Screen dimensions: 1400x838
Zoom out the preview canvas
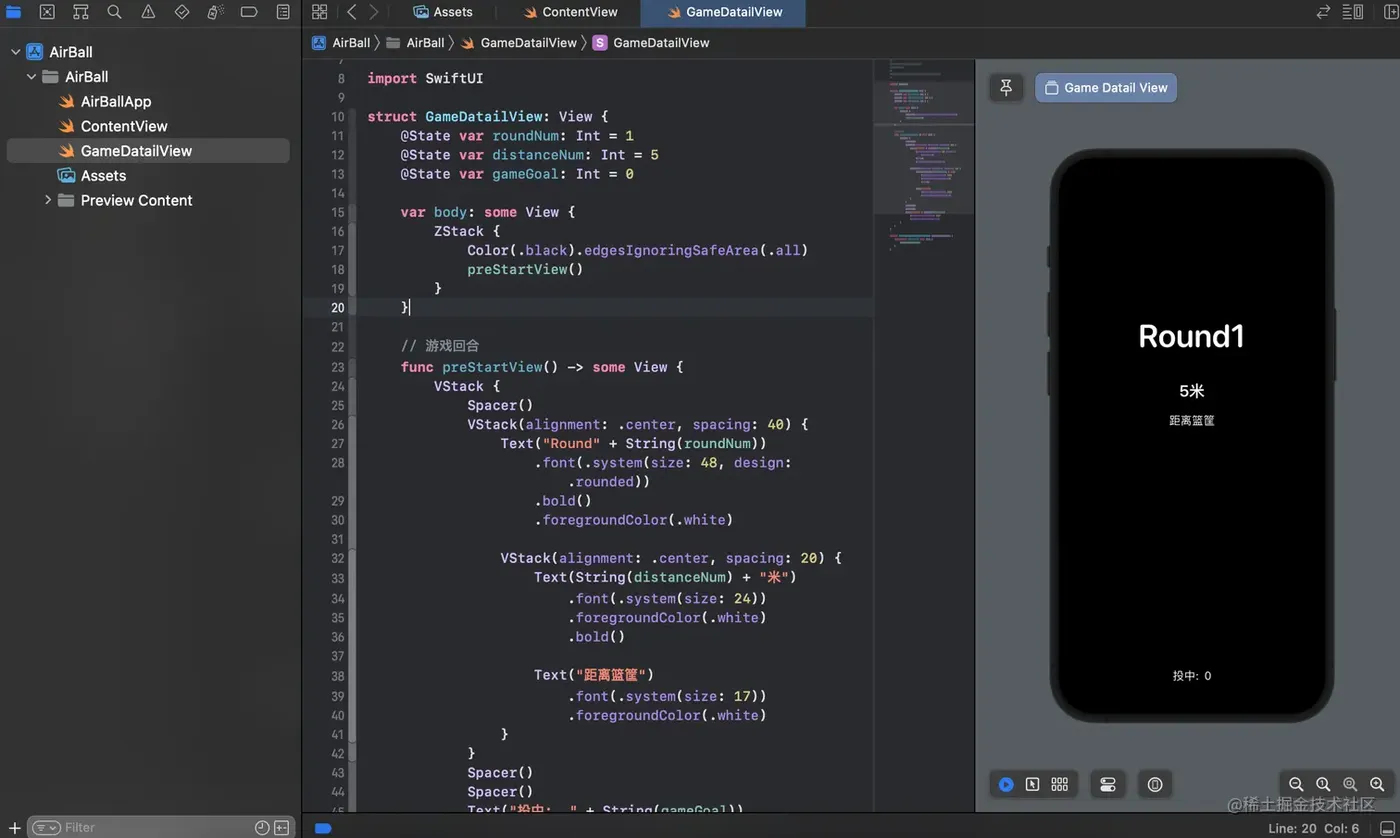click(1296, 785)
